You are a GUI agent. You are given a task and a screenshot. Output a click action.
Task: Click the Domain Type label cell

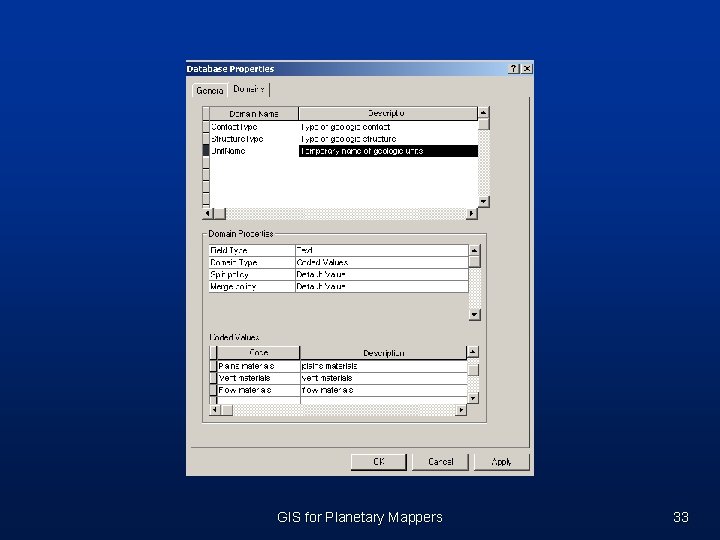[252, 262]
